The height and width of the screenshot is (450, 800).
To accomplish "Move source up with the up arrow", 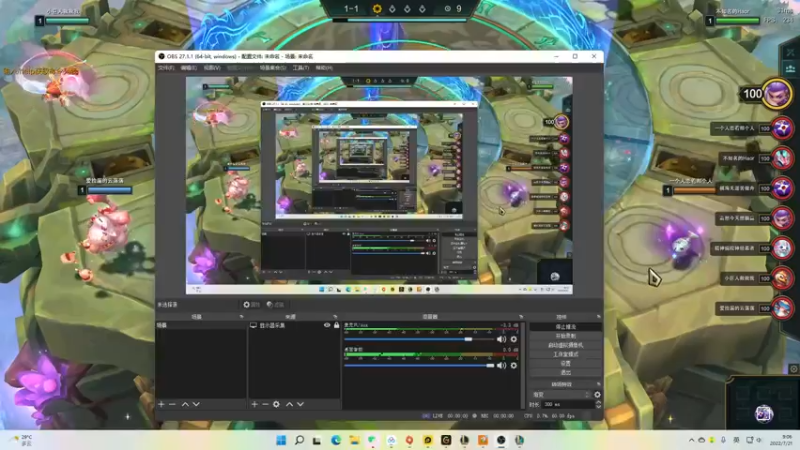I will tap(289, 404).
